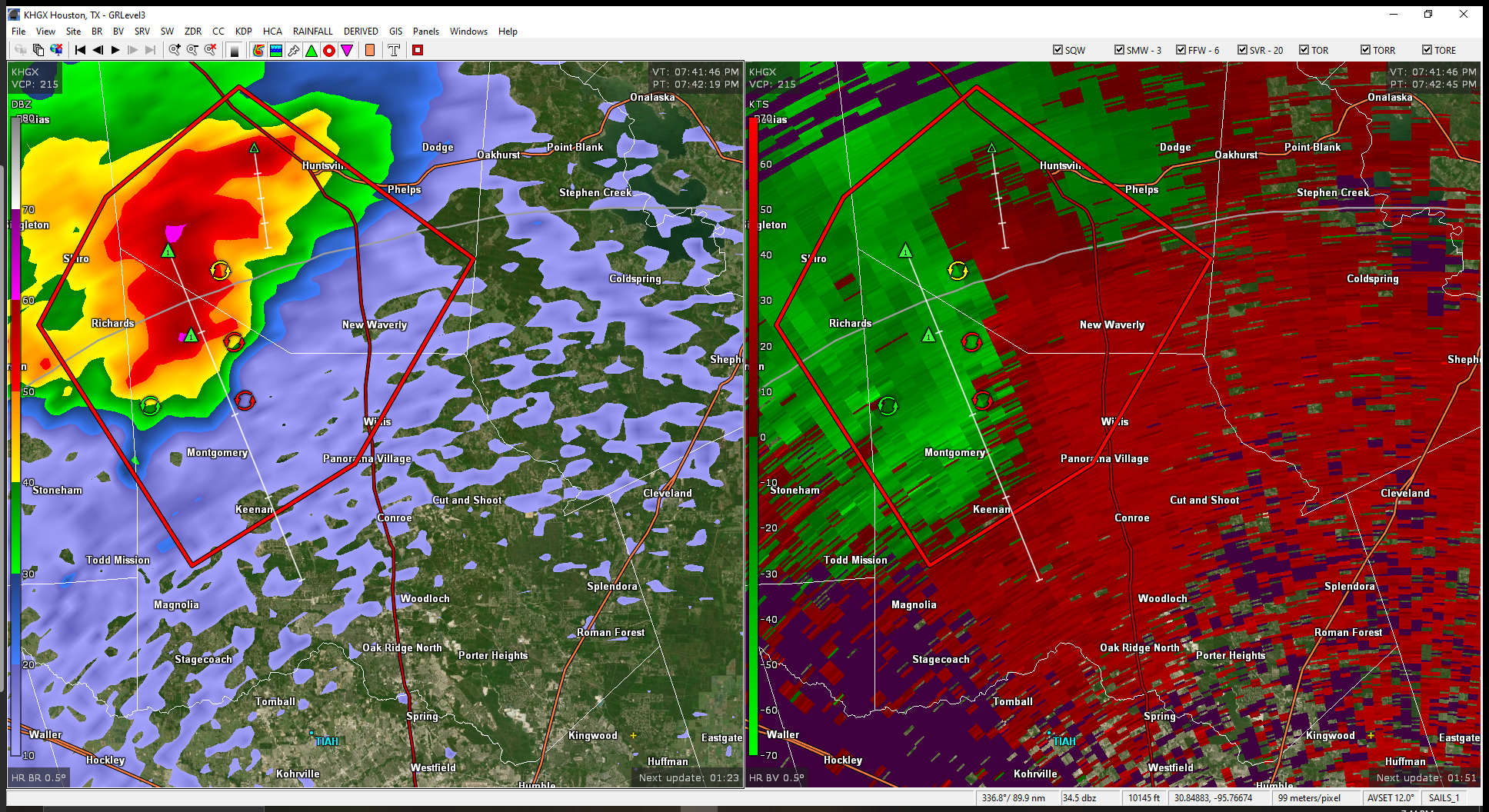Click the orange rectangle toolbar icon
This screenshot has width=1489, height=812.
pos(370,50)
